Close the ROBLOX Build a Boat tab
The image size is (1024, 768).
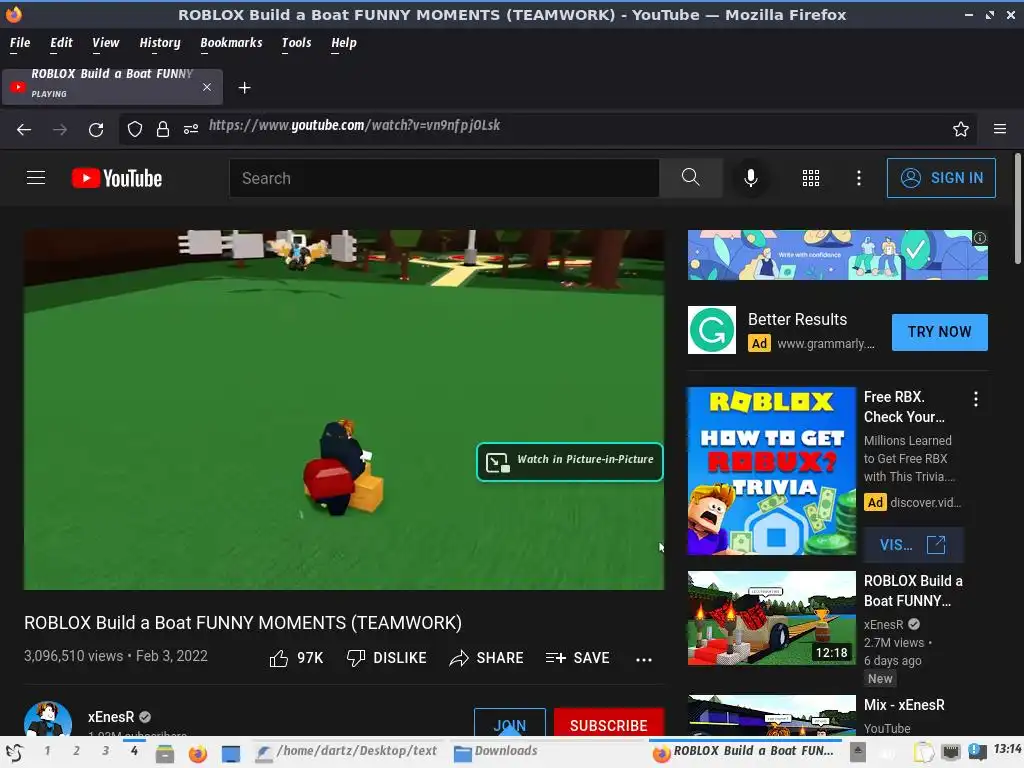click(207, 87)
